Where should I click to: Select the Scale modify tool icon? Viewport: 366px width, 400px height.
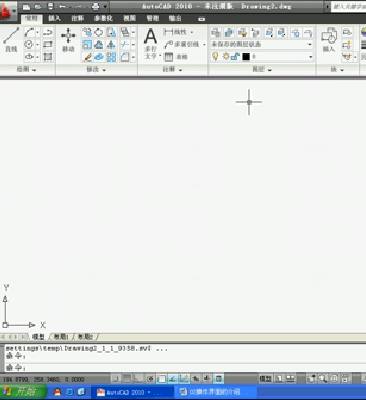[87, 44]
